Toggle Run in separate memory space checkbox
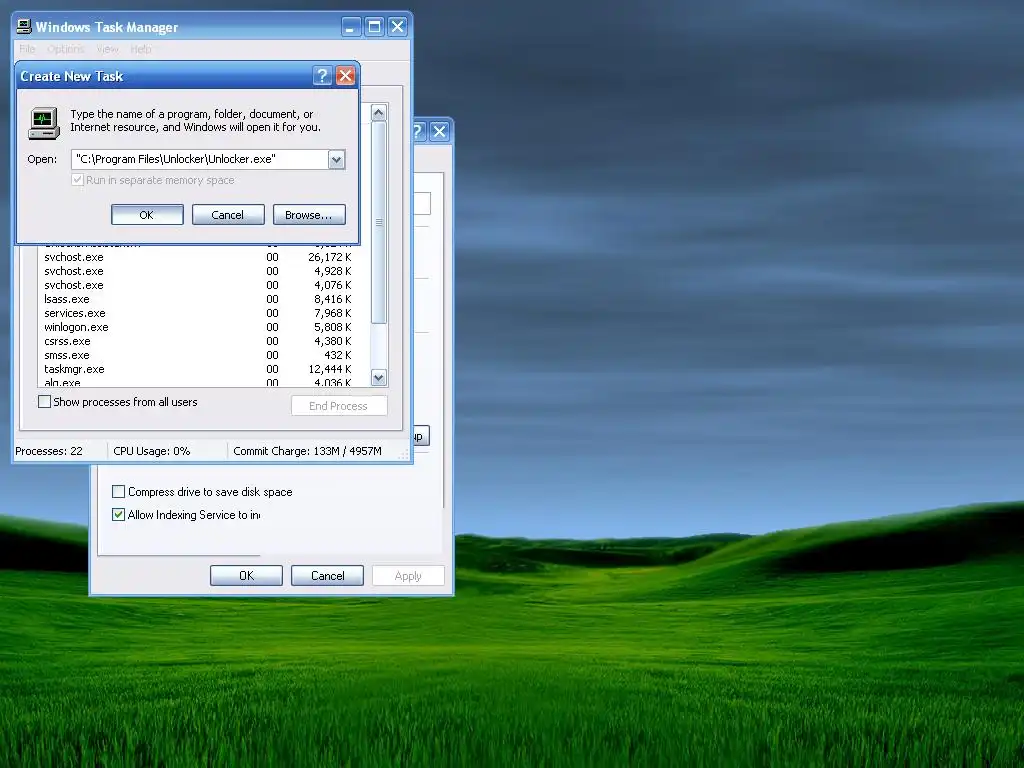 (x=77, y=180)
